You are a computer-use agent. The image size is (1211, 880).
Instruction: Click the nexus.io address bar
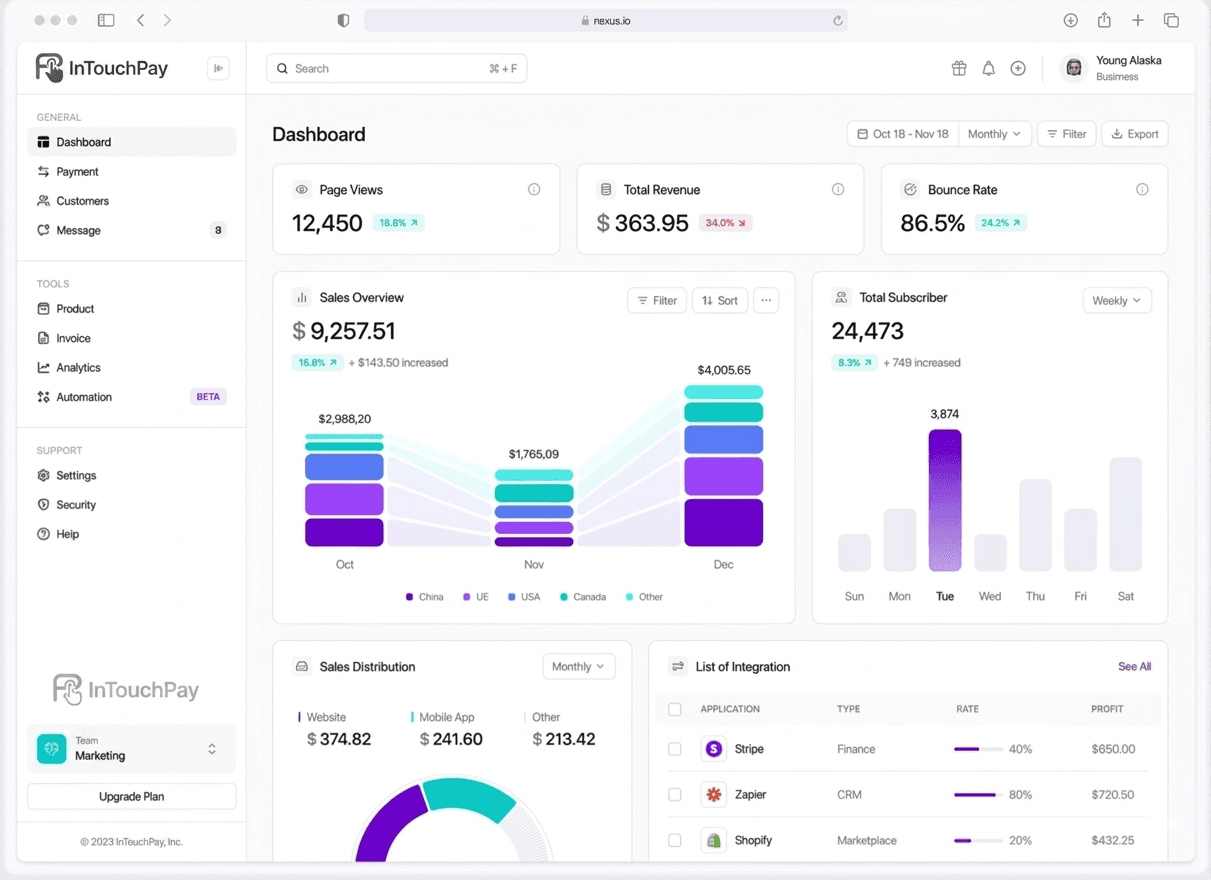(606, 20)
